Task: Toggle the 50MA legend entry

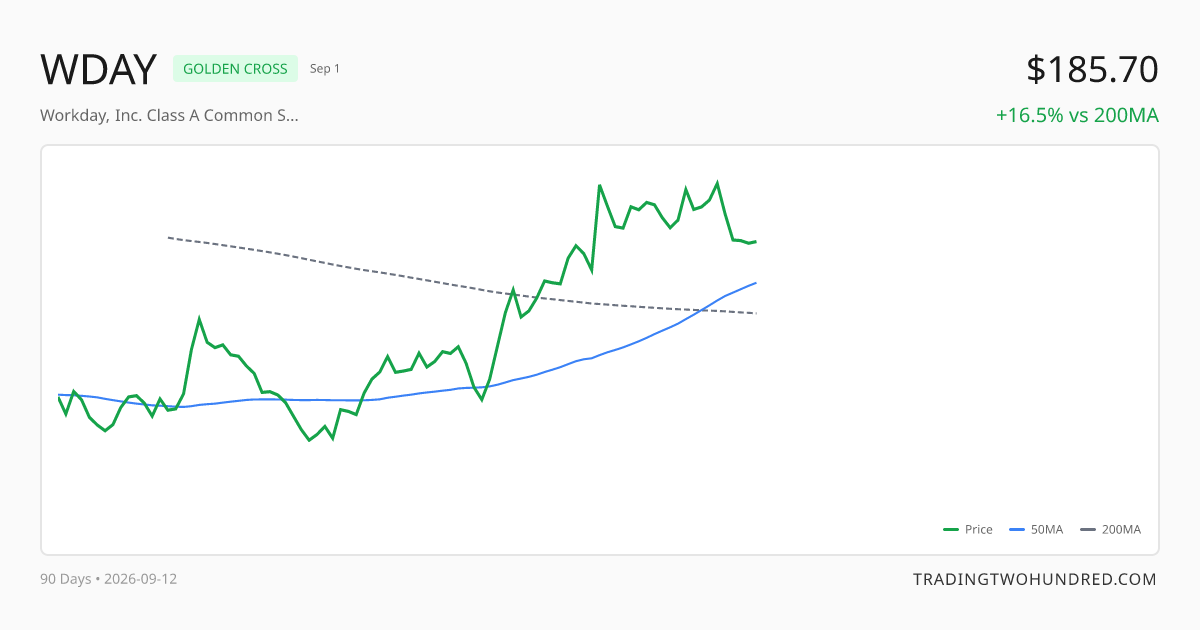Action: point(1036,529)
